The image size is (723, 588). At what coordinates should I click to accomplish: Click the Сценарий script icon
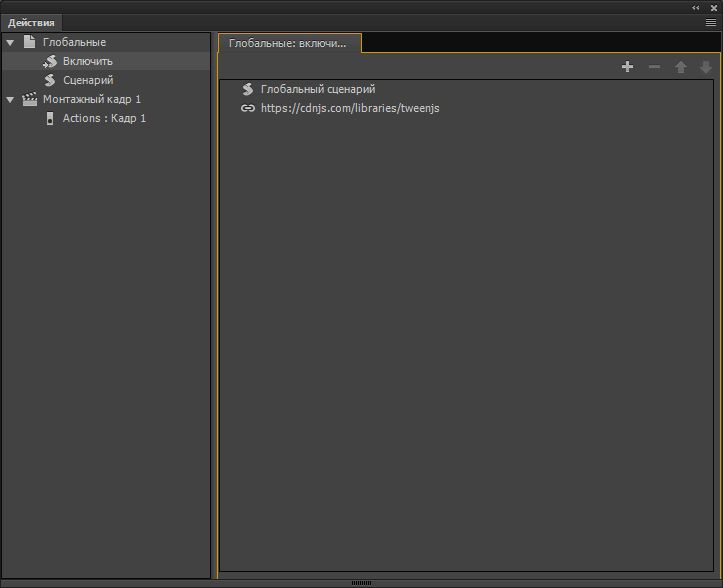click(50, 80)
